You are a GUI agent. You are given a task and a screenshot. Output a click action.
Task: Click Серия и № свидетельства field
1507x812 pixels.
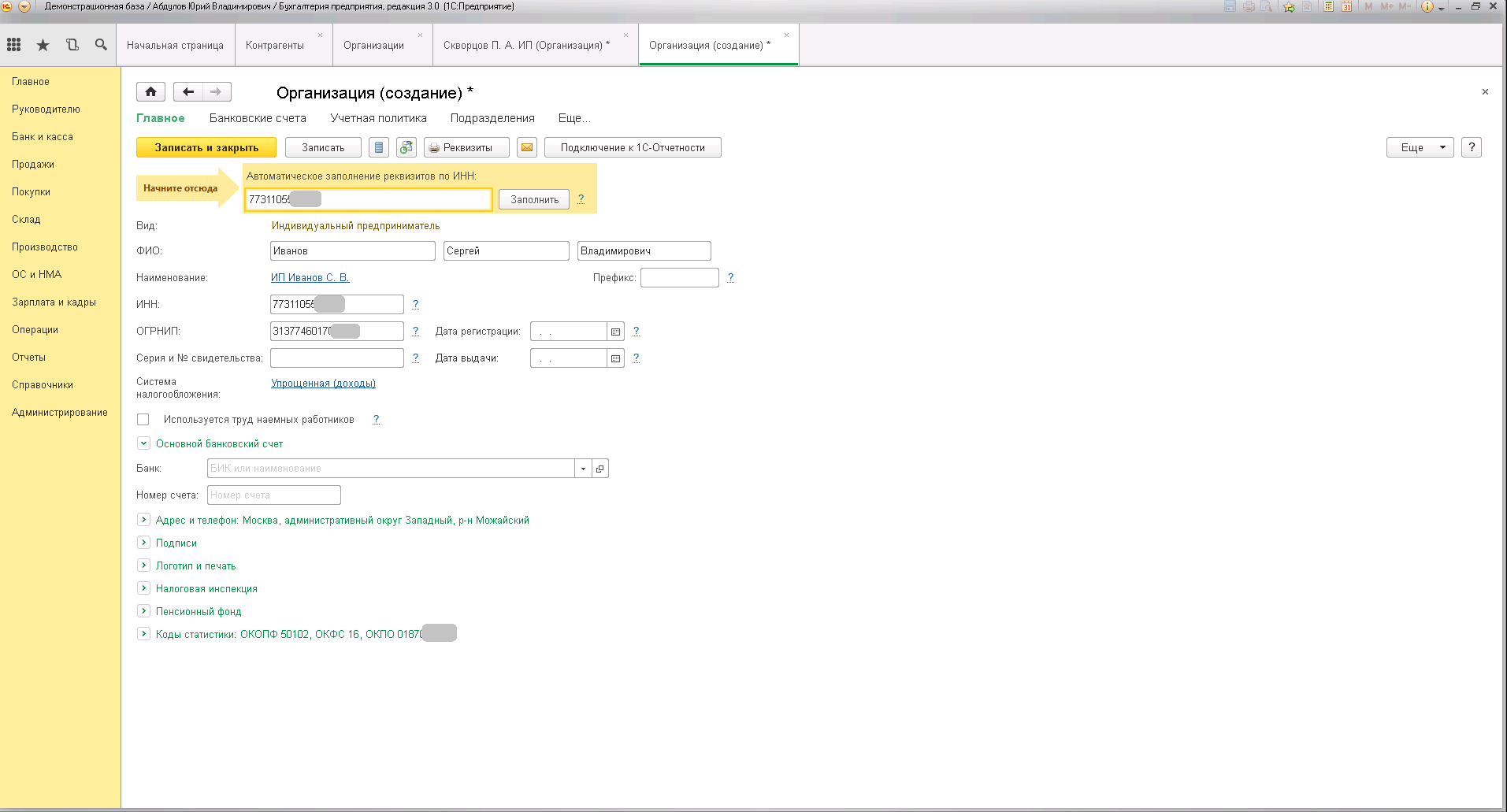[337, 358]
